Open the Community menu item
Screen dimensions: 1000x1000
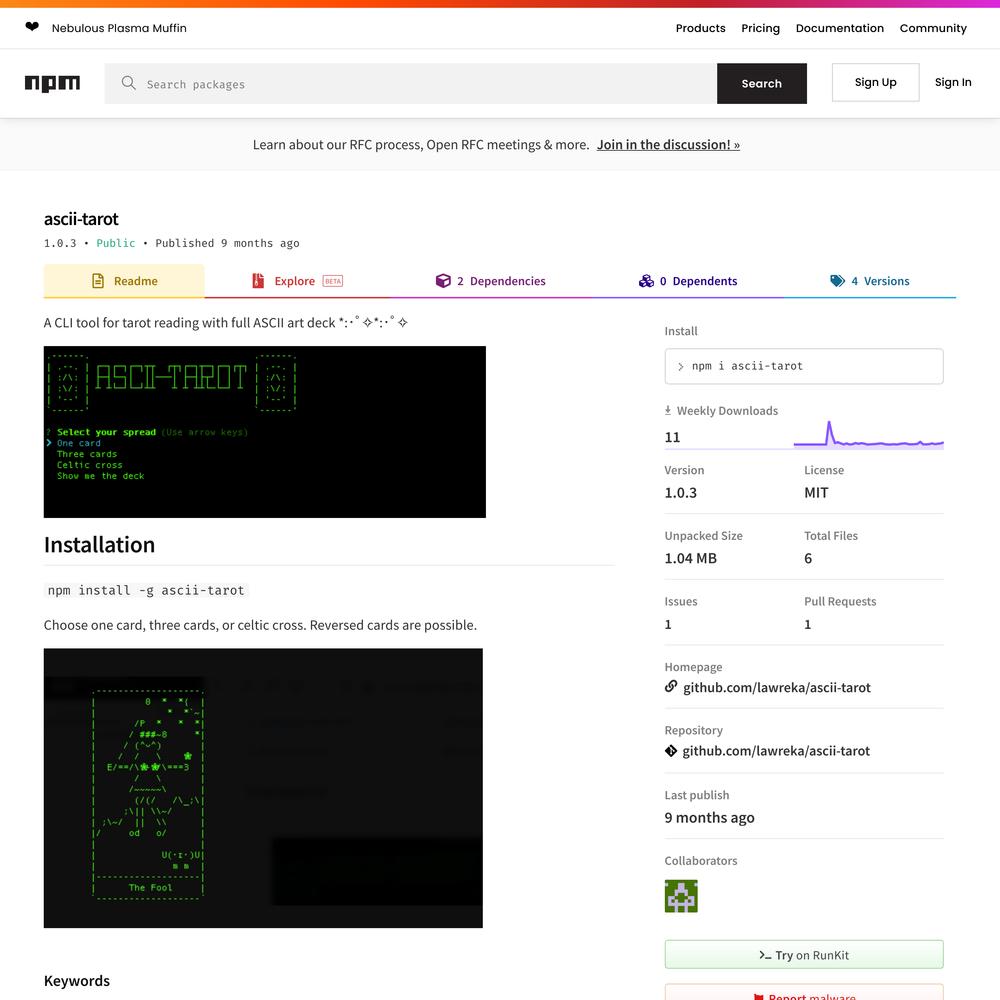pyautogui.click(x=932, y=28)
